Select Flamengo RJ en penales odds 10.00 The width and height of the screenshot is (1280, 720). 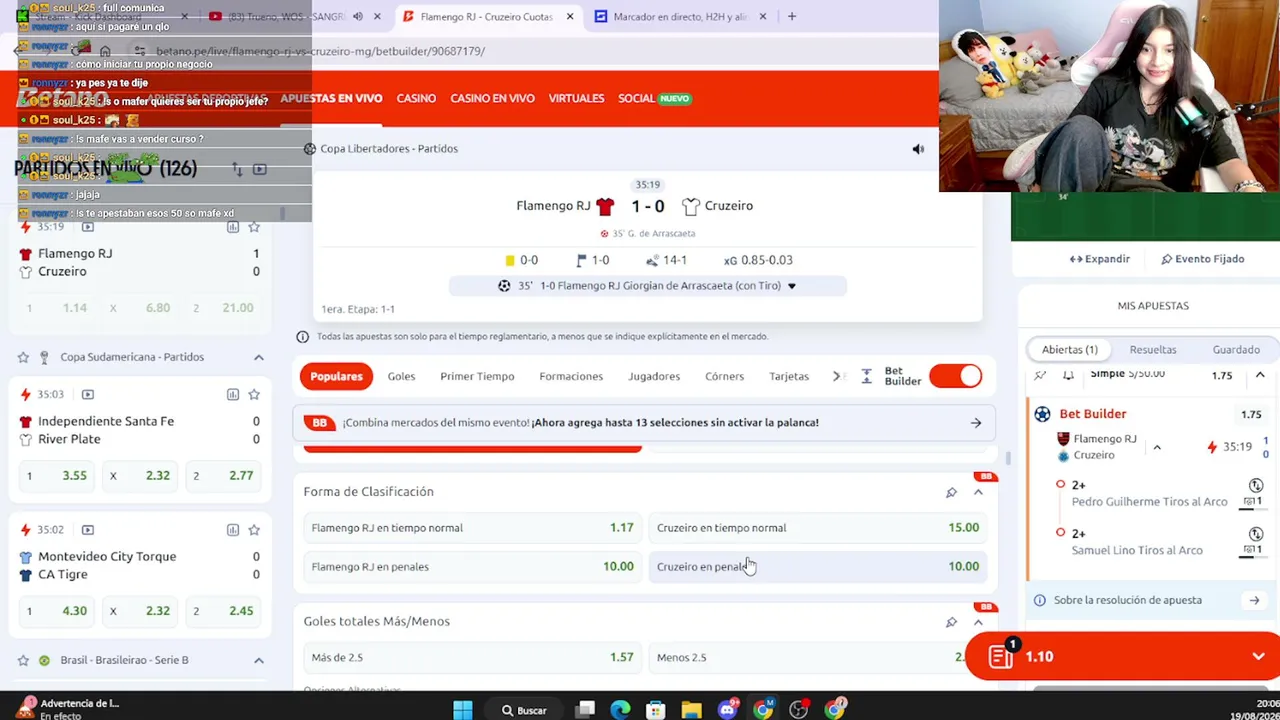coord(472,567)
